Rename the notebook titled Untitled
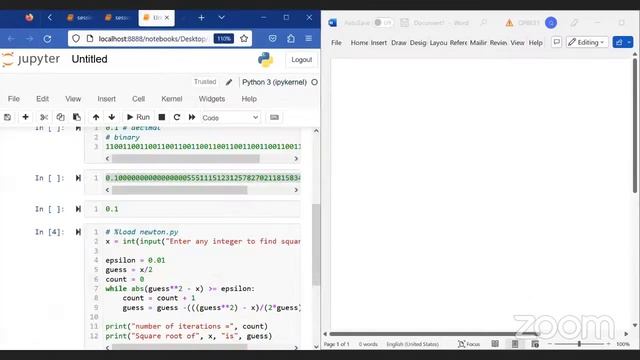Screen dimensions: 640x360 [x=89, y=59]
